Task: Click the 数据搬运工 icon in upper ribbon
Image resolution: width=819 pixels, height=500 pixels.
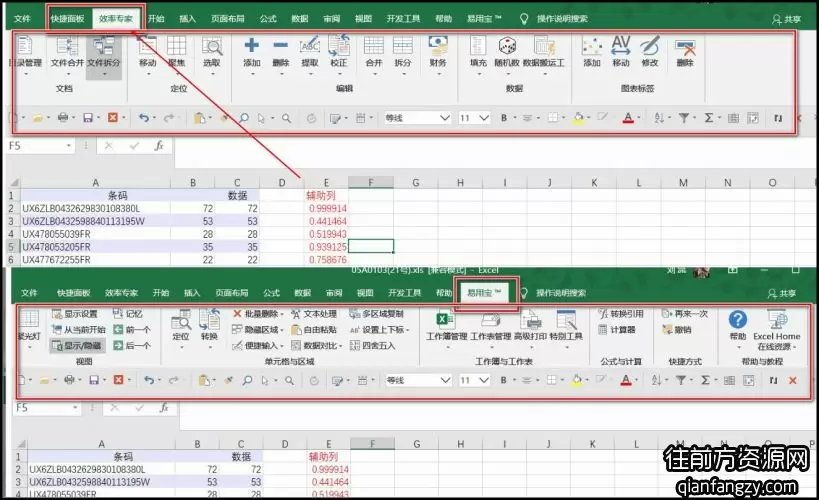Action: click(x=544, y=45)
